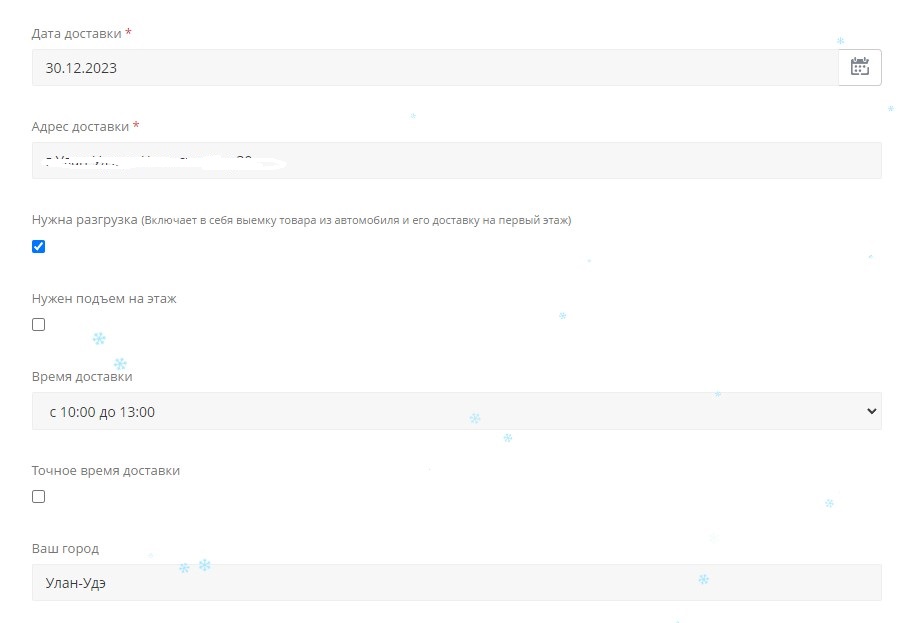Uncheck the Нужна разгрузка checkbox

point(39,247)
